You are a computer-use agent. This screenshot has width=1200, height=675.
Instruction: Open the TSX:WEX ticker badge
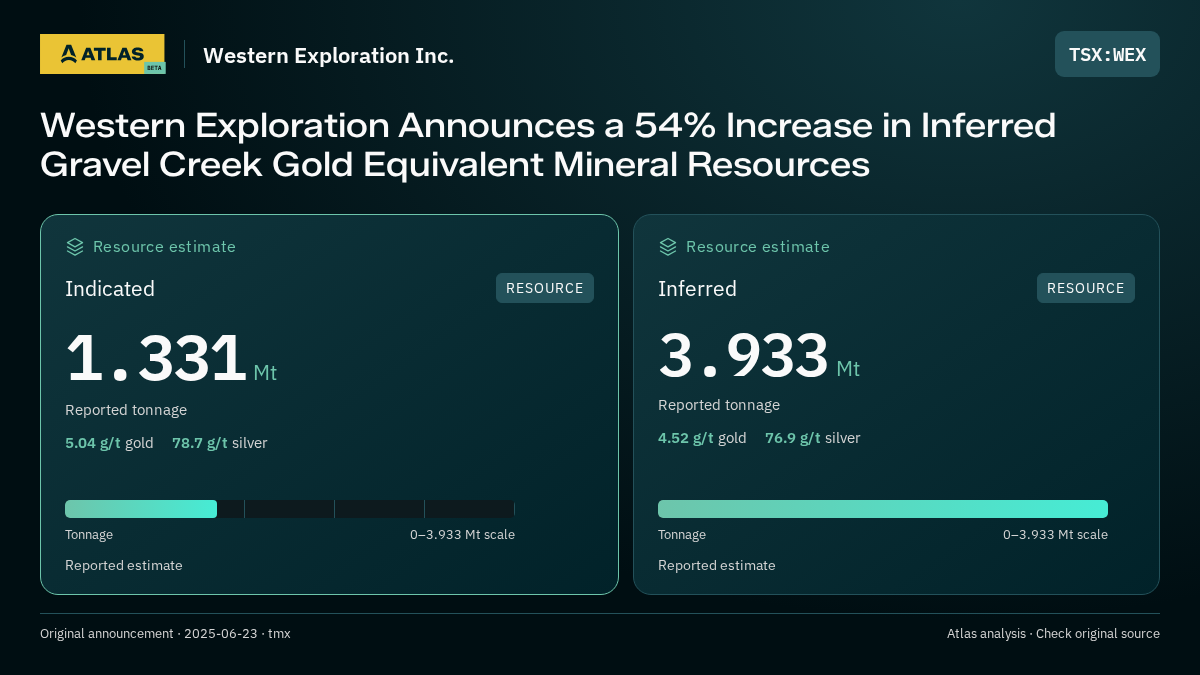[1107, 54]
